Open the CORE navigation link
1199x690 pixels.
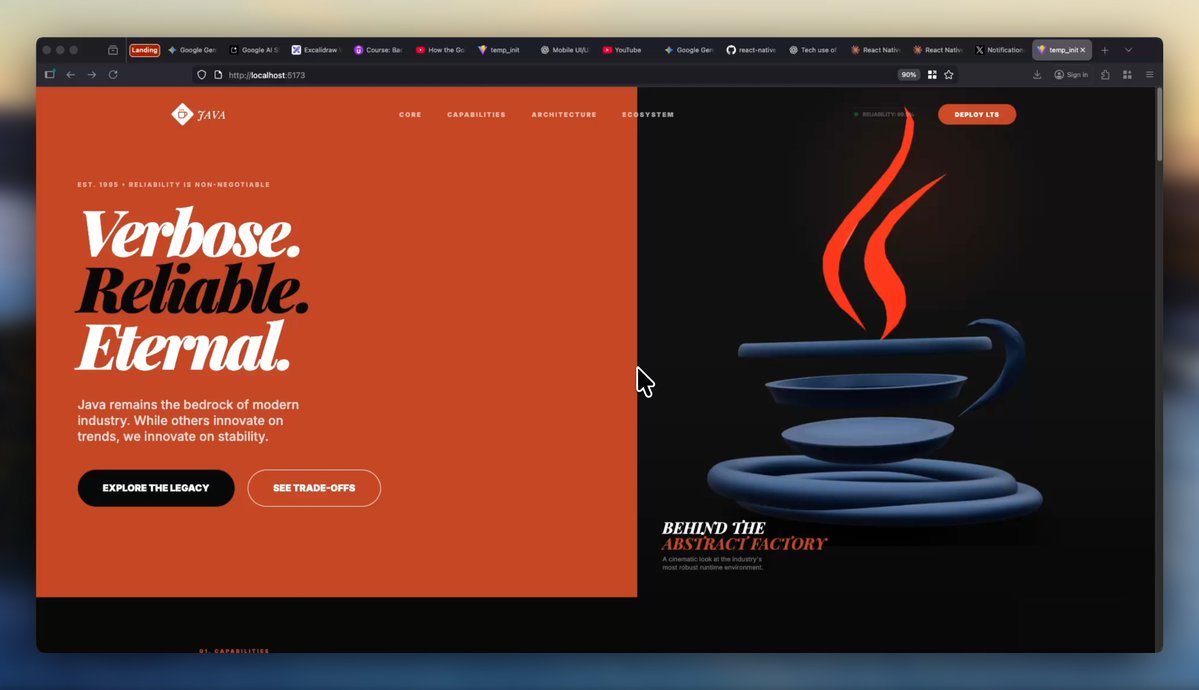[410, 115]
